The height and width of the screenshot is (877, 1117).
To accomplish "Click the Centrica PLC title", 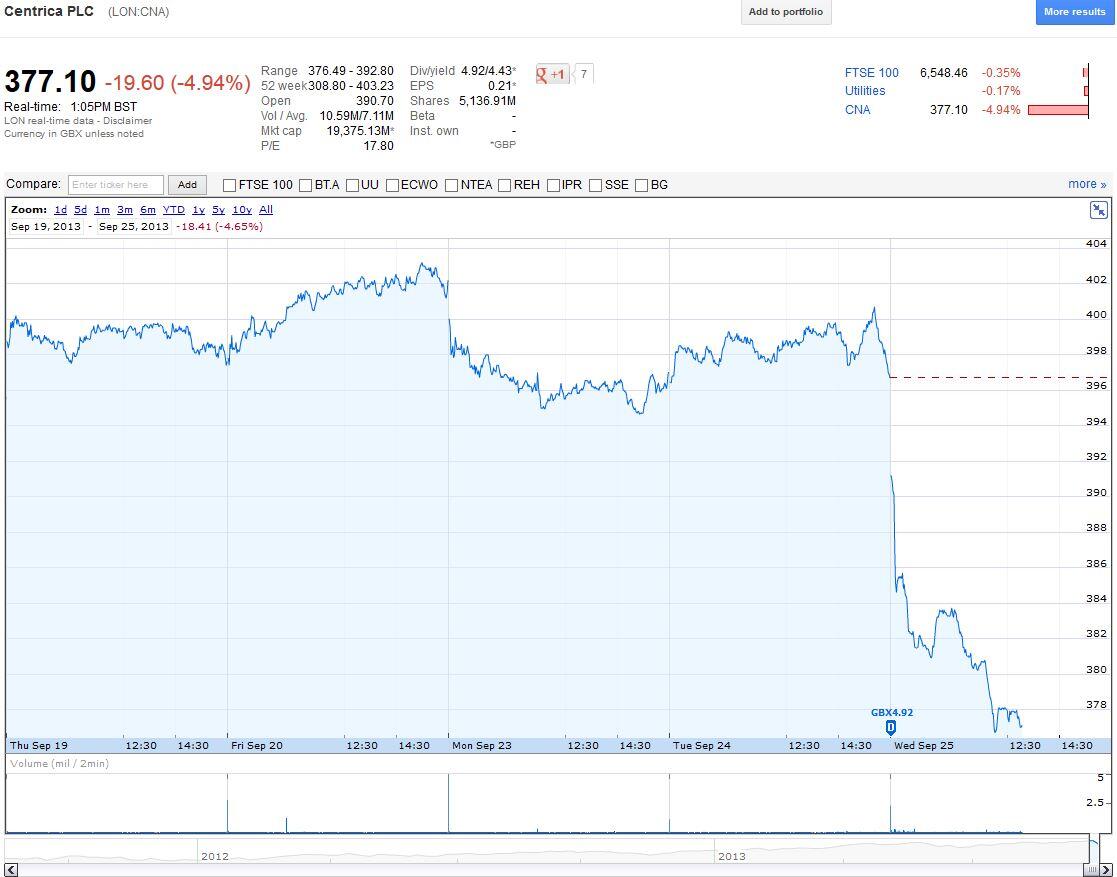I will tap(49, 11).
